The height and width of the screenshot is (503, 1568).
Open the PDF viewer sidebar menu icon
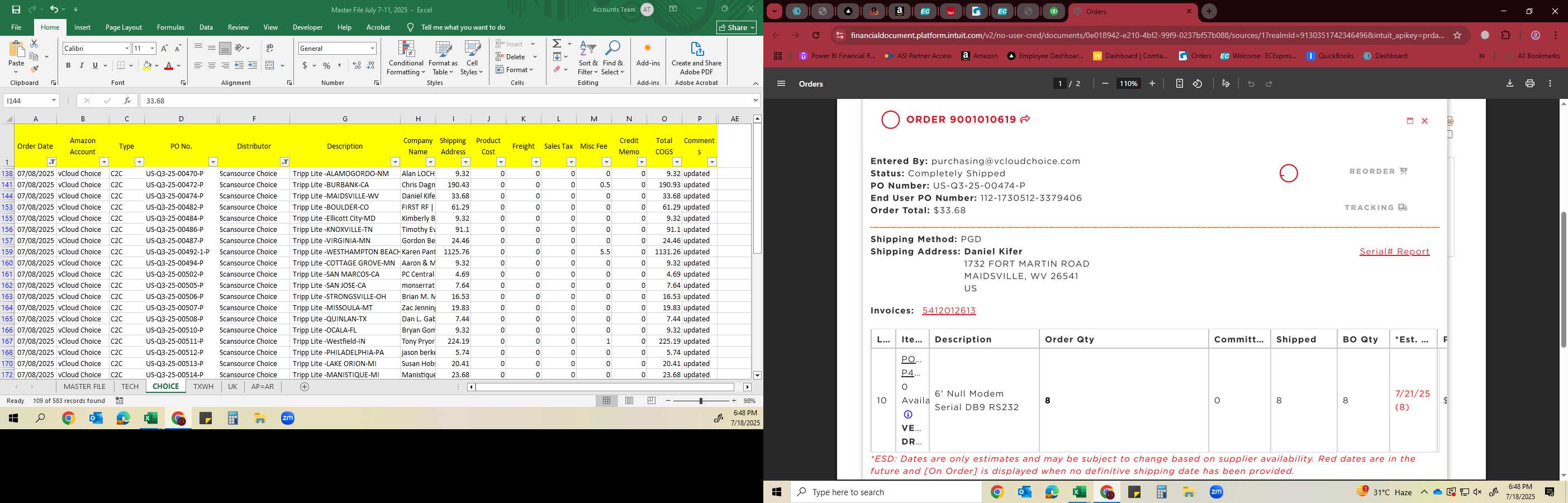tap(781, 84)
